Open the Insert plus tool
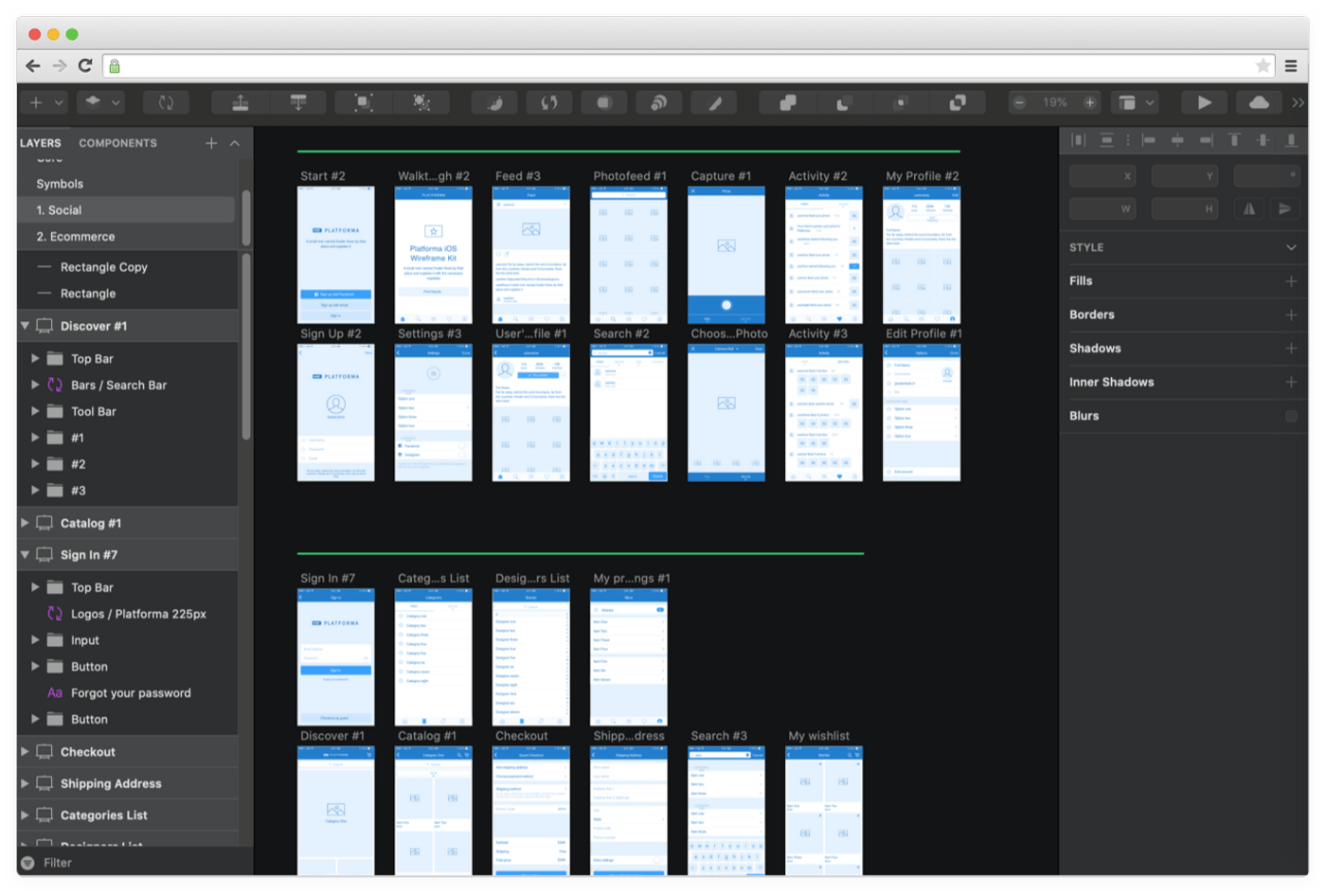Viewport: 1326px width, 896px height. pos(36,102)
